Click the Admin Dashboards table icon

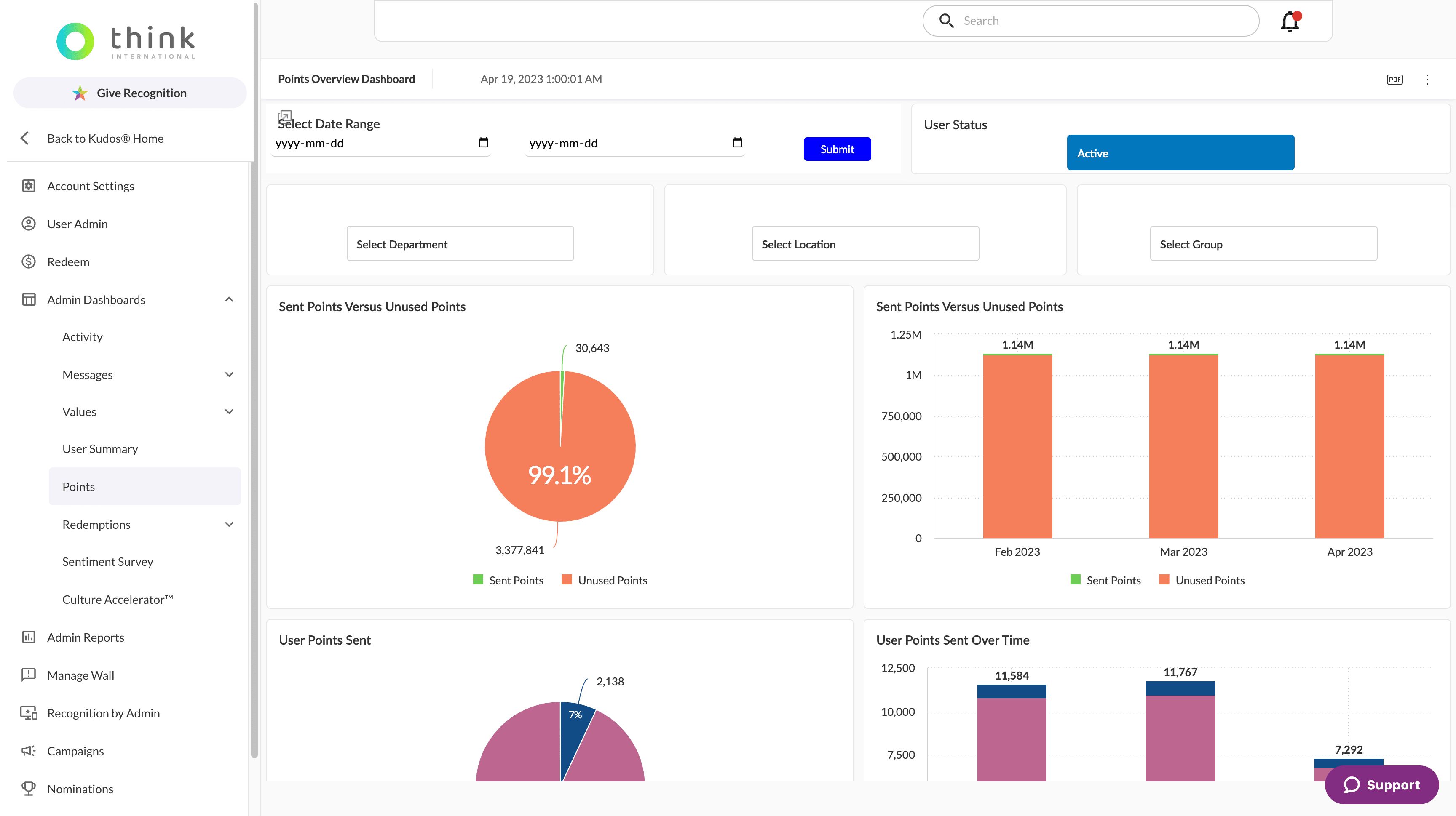(x=28, y=299)
